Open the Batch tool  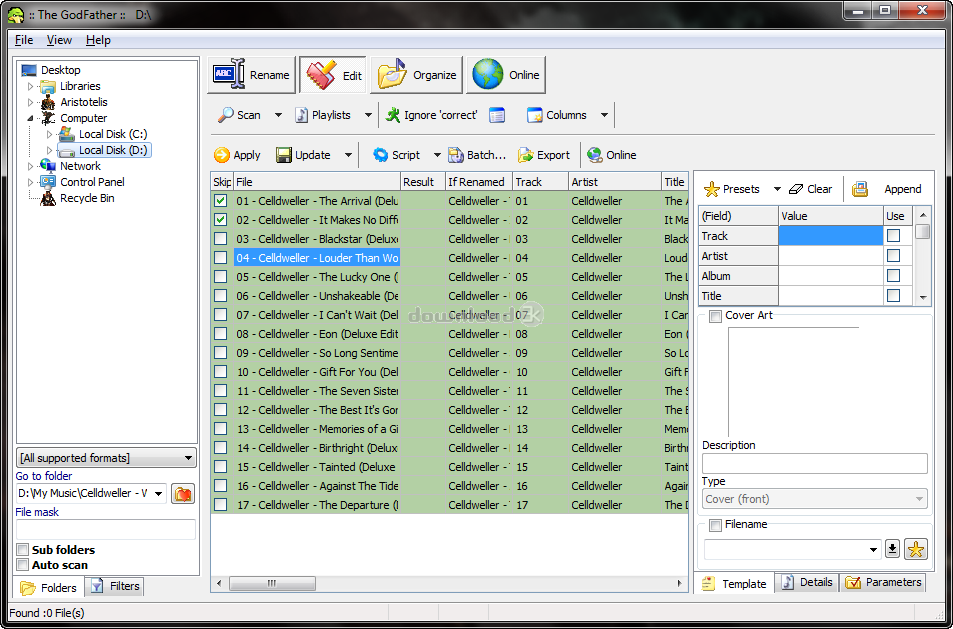[477, 155]
